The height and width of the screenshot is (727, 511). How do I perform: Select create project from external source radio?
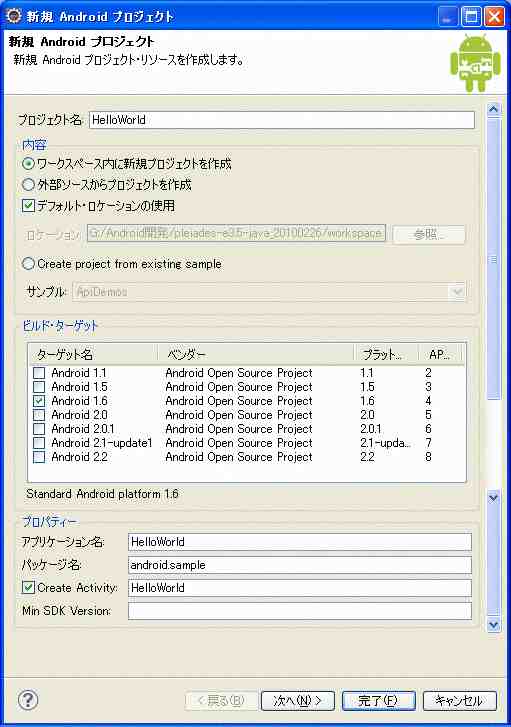pos(28,185)
